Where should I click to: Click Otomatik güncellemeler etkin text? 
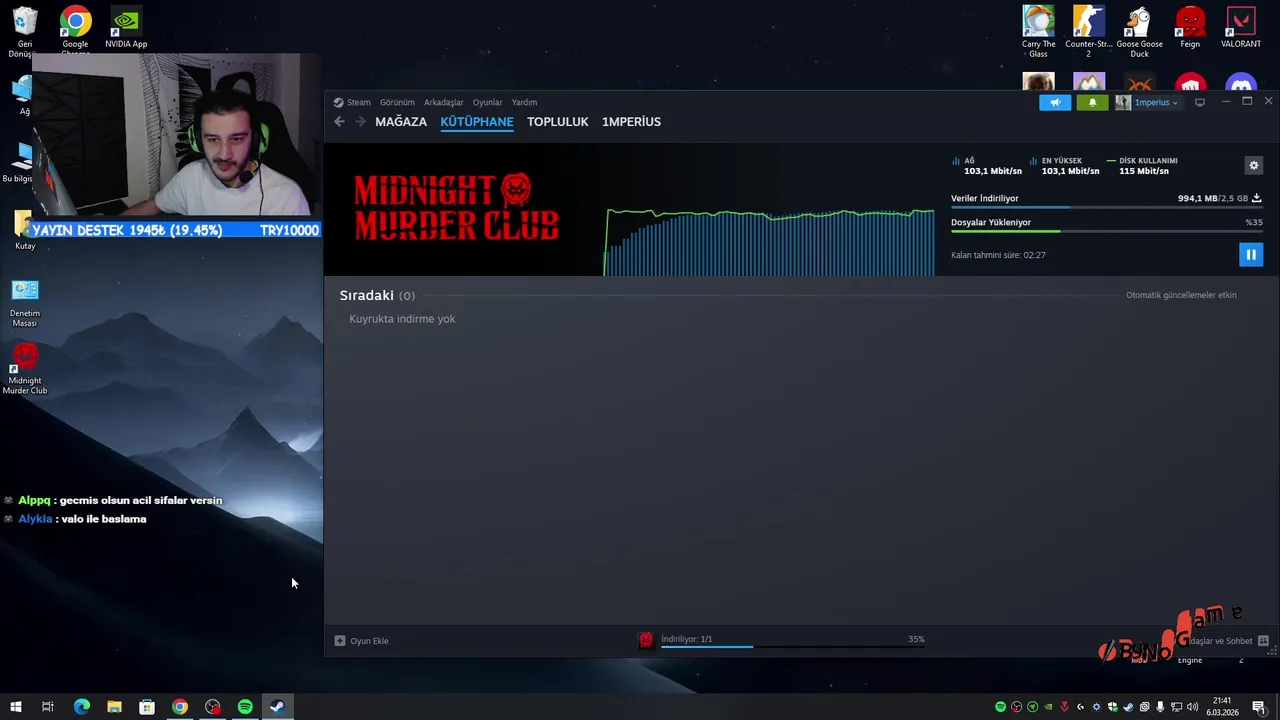click(x=1181, y=295)
